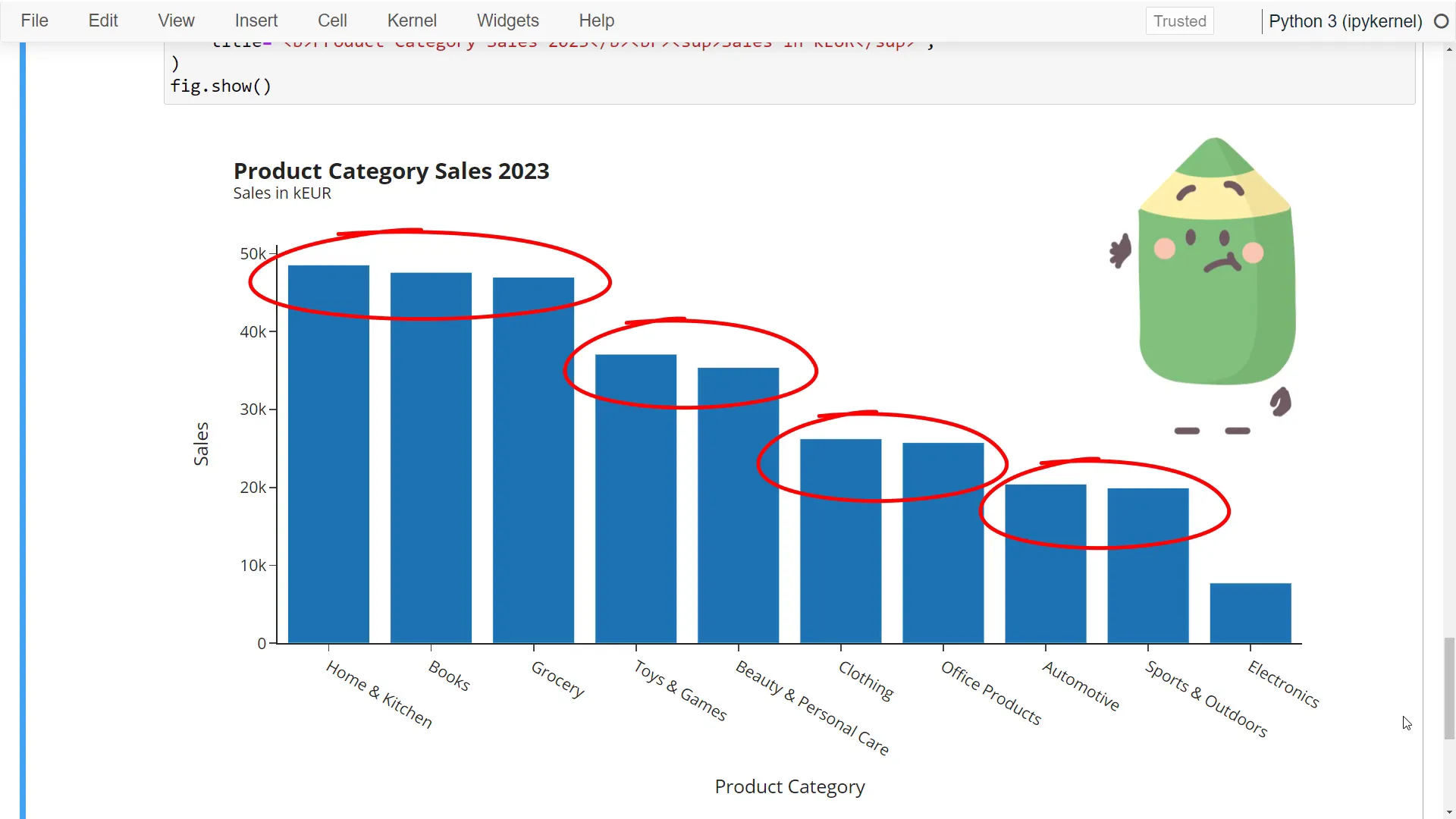Click the Home & Kitchen bar in the chart
This screenshot has height=819, width=1456.
[328, 455]
